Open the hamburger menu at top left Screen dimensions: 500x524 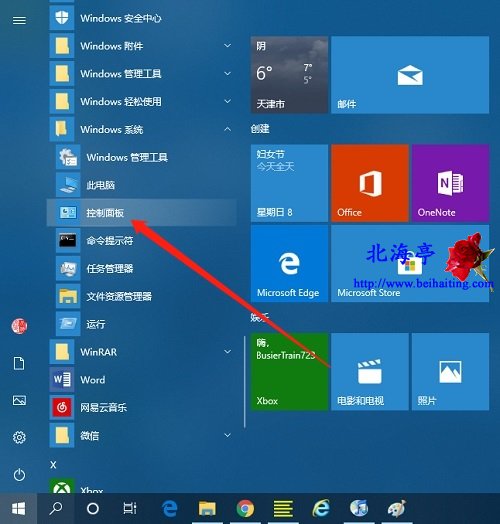point(19,20)
